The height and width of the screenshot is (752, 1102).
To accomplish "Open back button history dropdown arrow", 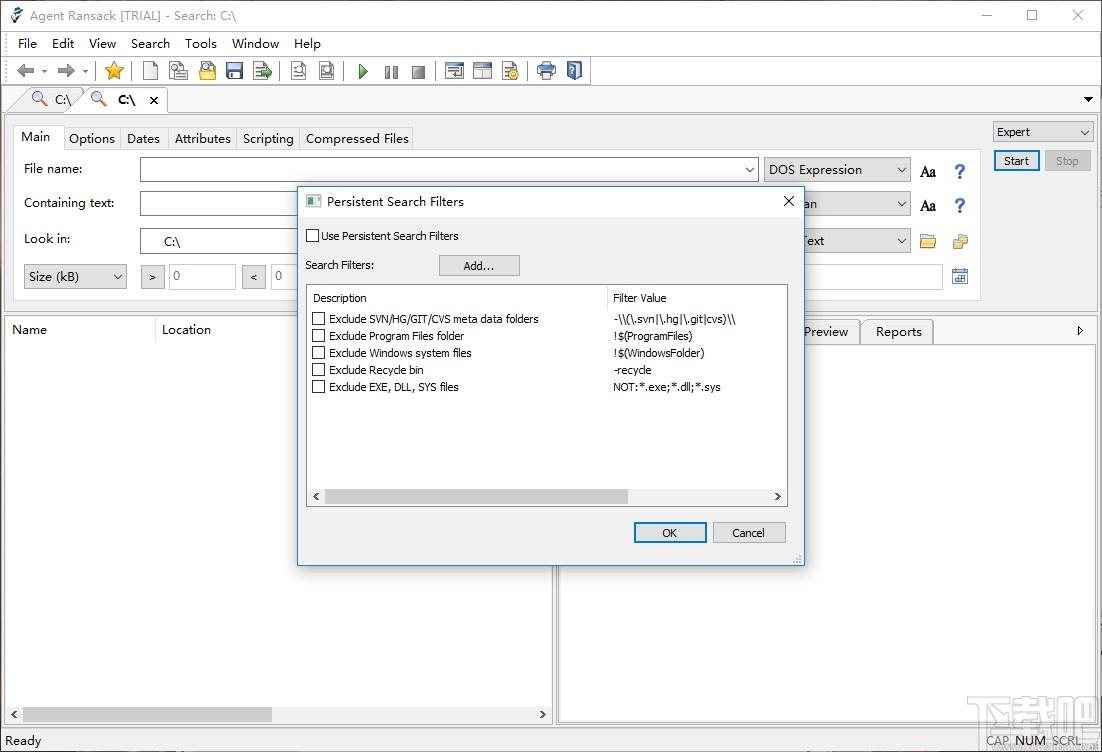I will click(x=44, y=71).
